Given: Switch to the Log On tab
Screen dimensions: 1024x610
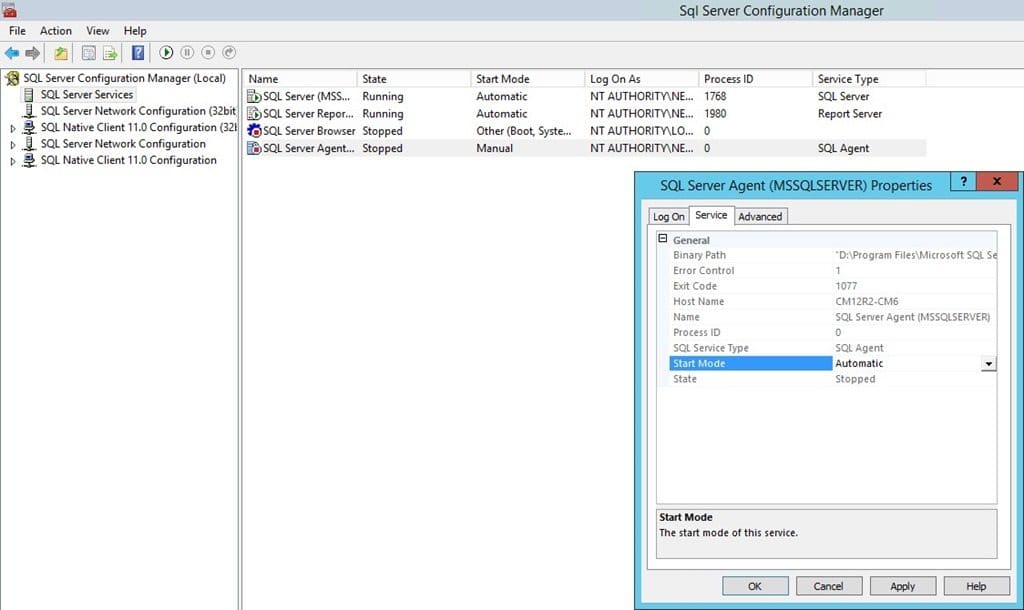Looking at the screenshot, I should click(x=669, y=217).
